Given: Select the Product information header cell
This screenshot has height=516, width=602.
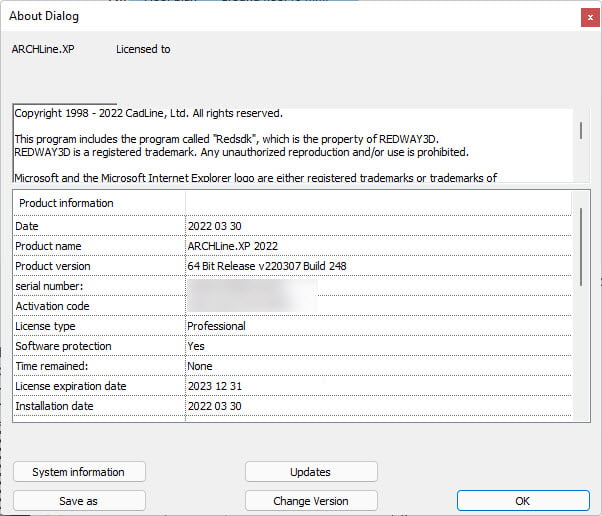Looking at the screenshot, I should tap(99, 203).
